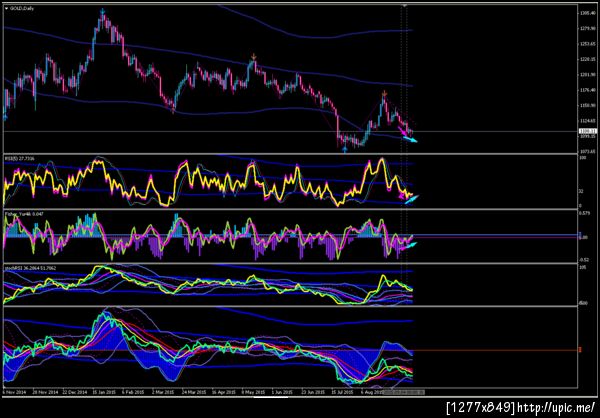
Task: Select the blue up arrow at July 2015 low
Action: pyautogui.click(x=345, y=150)
